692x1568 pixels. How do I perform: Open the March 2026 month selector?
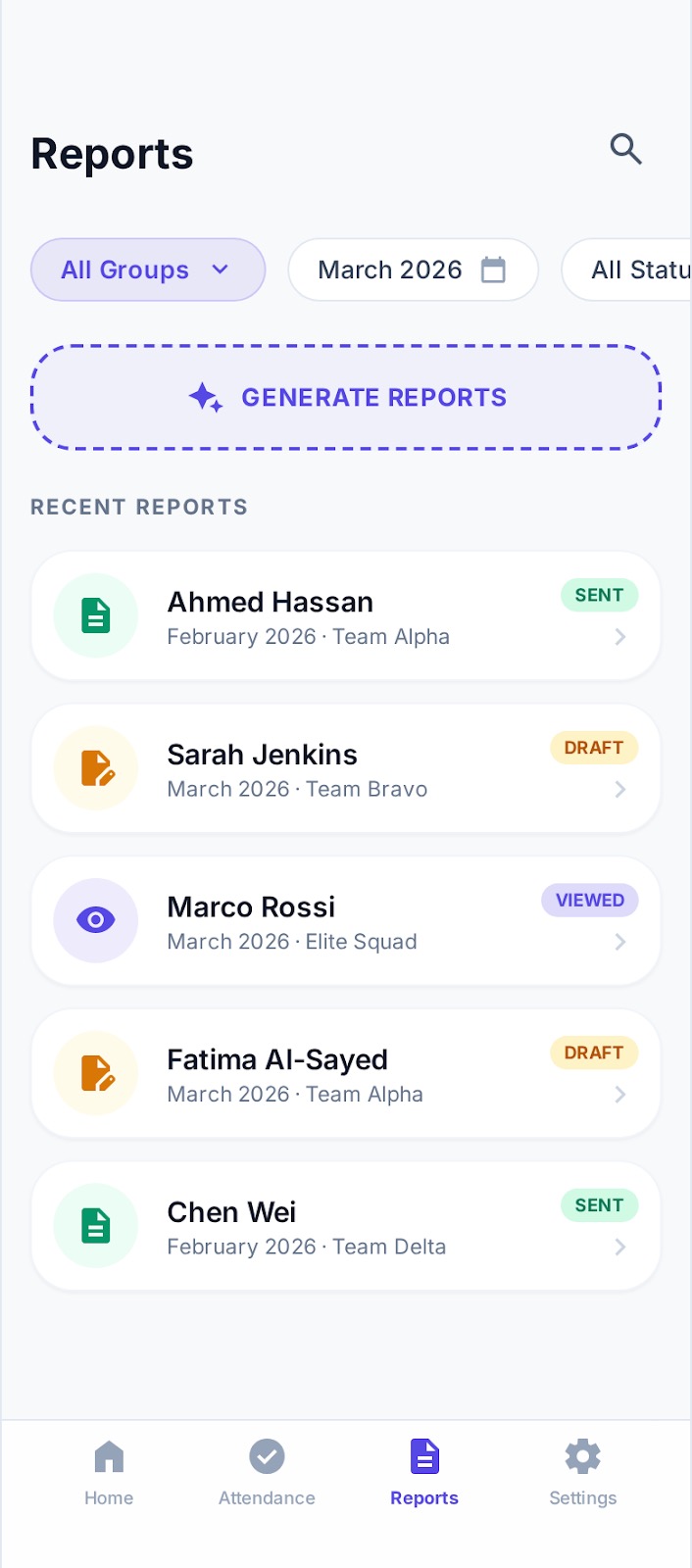coord(413,269)
